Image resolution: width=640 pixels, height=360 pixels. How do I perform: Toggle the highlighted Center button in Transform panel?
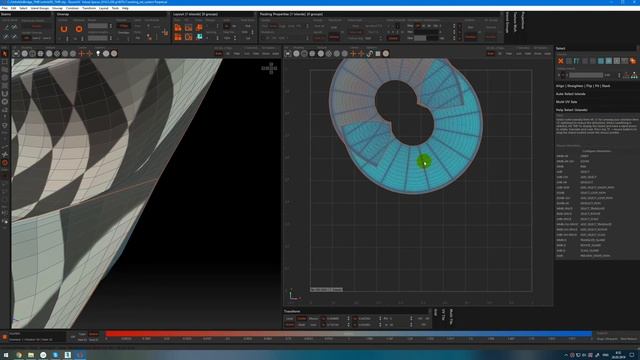click(x=302, y=318)
